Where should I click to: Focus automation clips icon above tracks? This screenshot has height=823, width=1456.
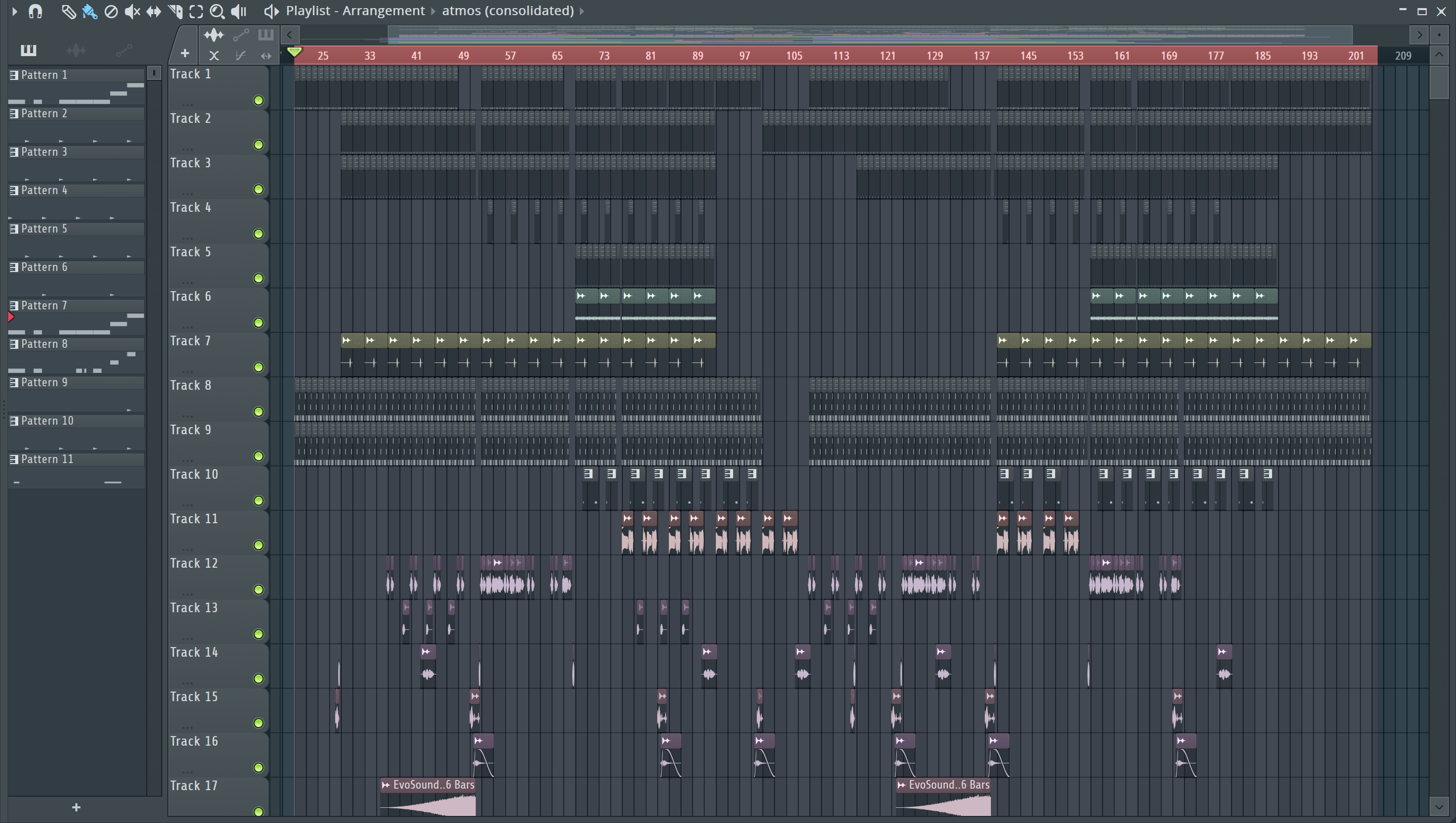point(241,35)
